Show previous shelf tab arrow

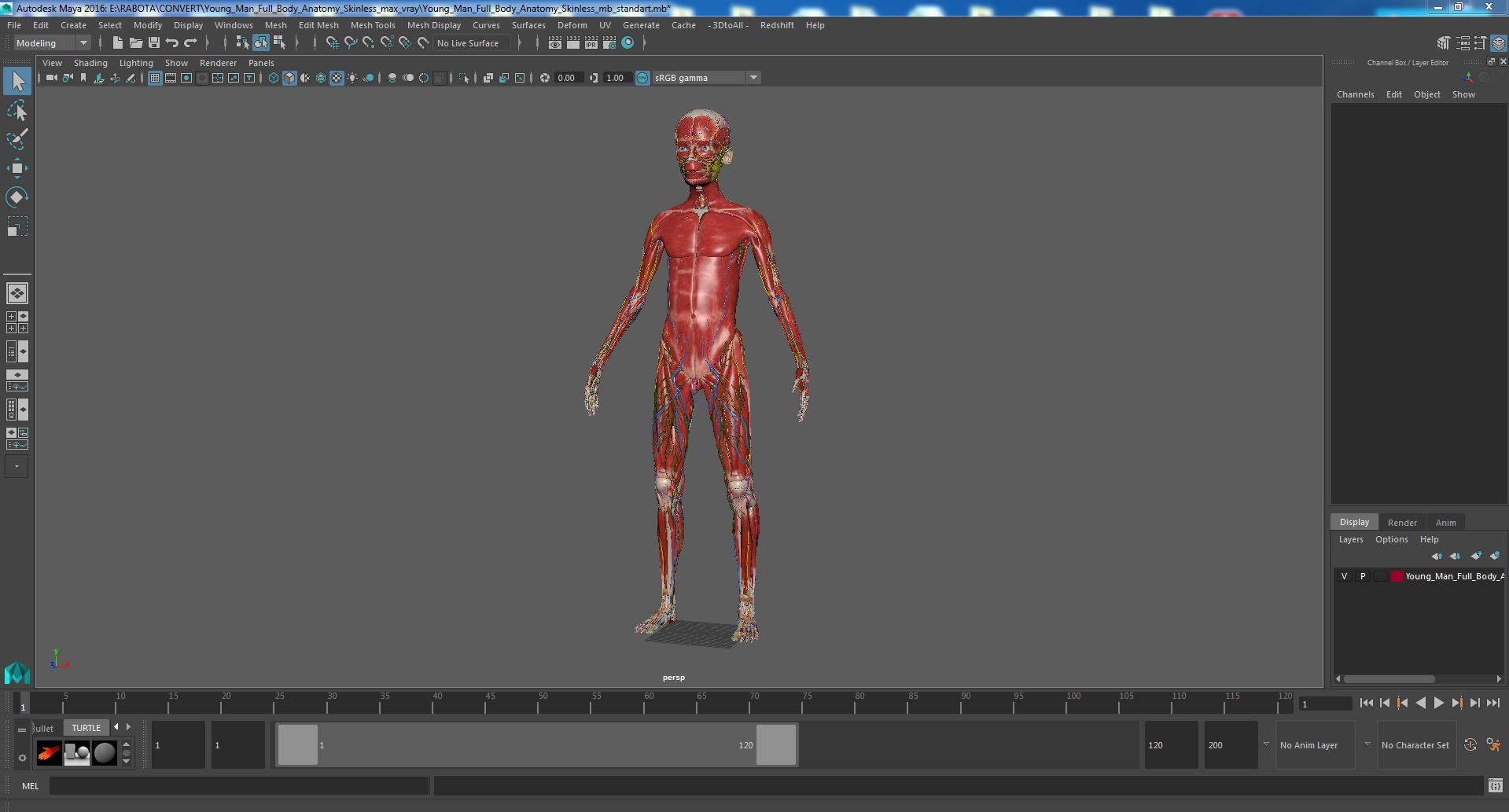tap(116, 727)
